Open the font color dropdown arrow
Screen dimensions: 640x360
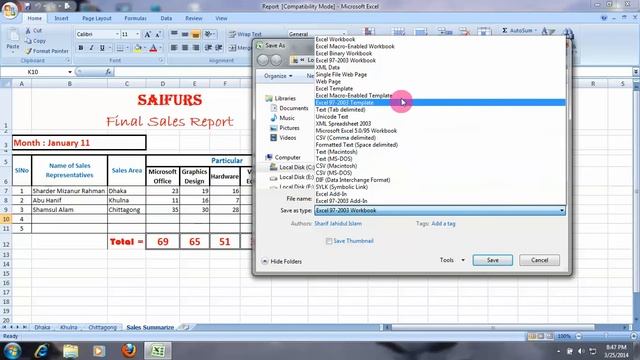pyautogui.click(x=160, y=48)
